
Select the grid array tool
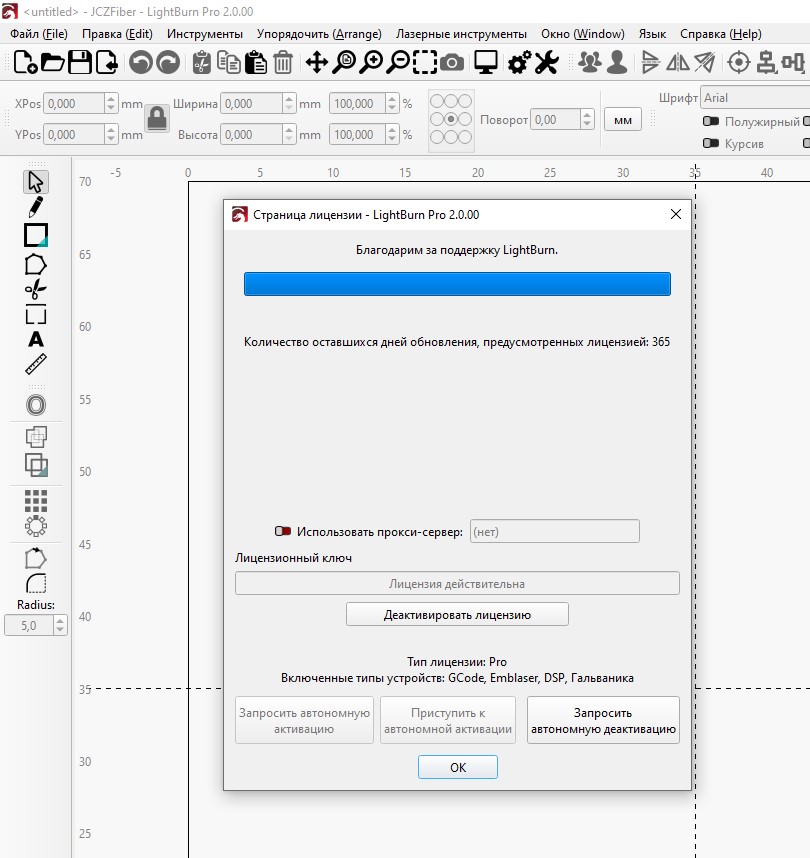(x=35, y=500)
